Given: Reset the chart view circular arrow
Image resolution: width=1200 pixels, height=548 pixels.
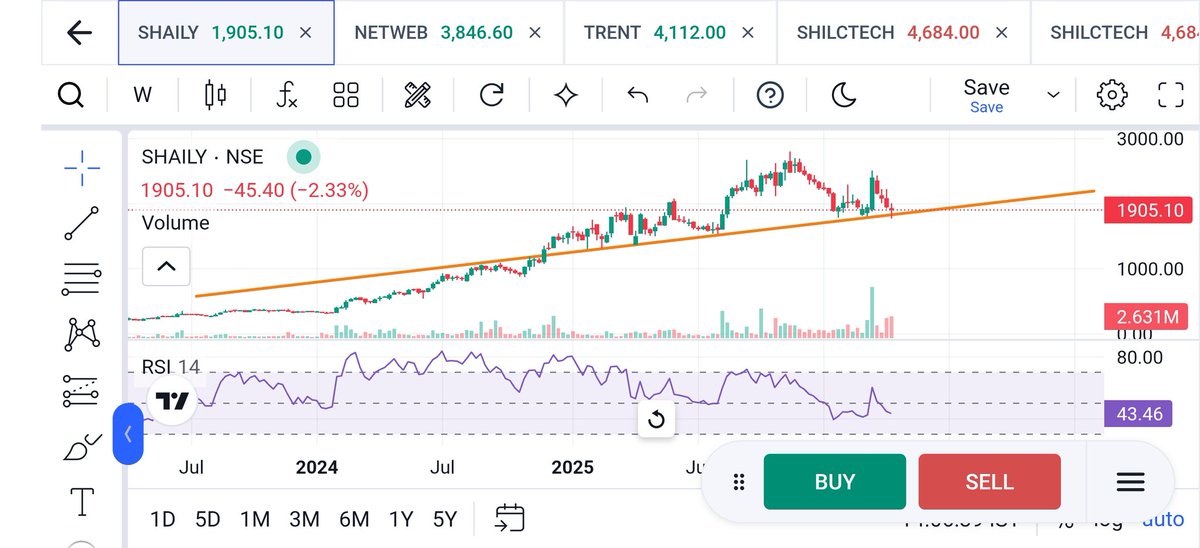Looking at the screenshot, I should [656, 420].
